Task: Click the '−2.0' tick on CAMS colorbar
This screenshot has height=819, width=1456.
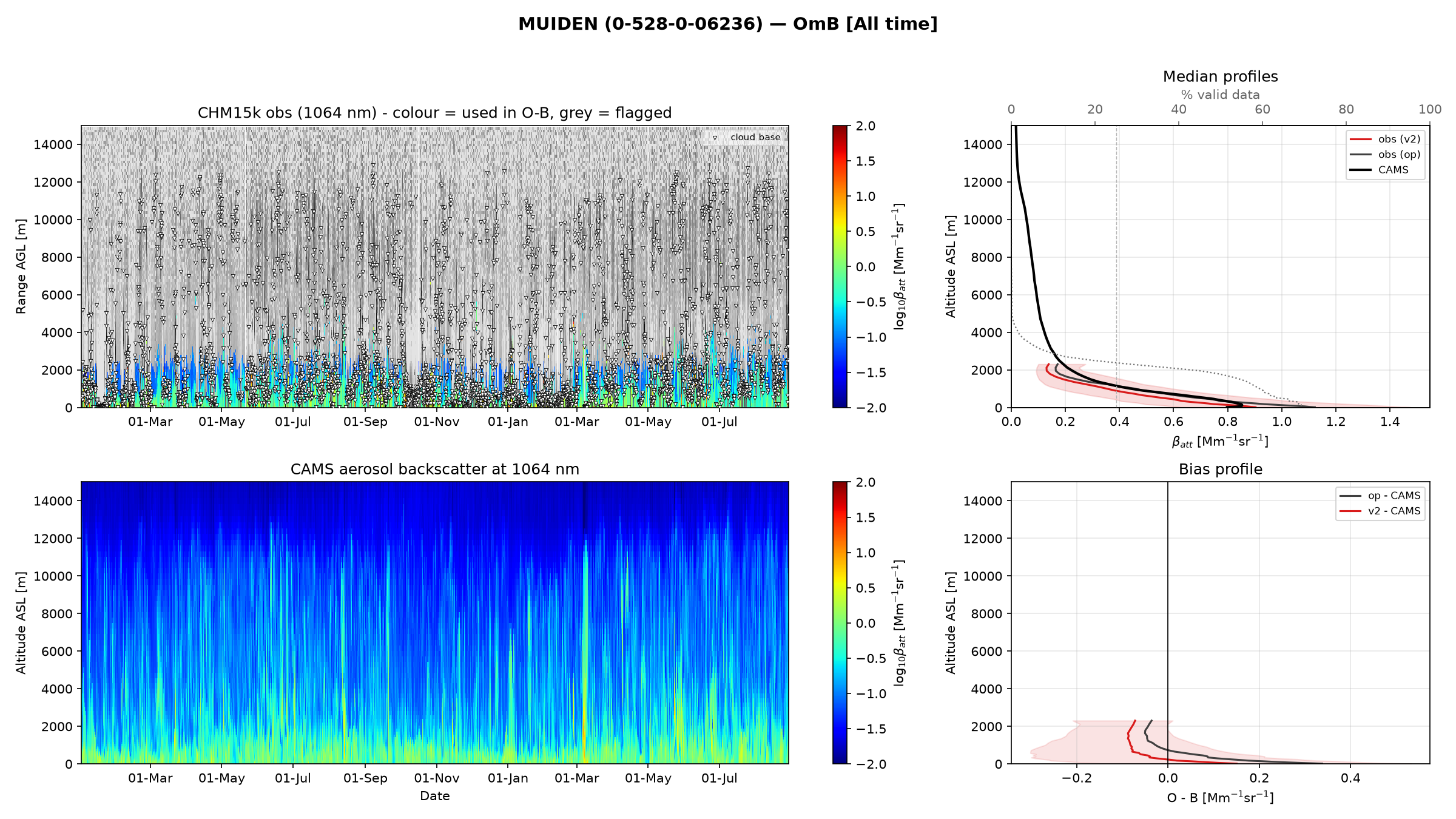Action: pyautogui.click(x=871, y=764)
